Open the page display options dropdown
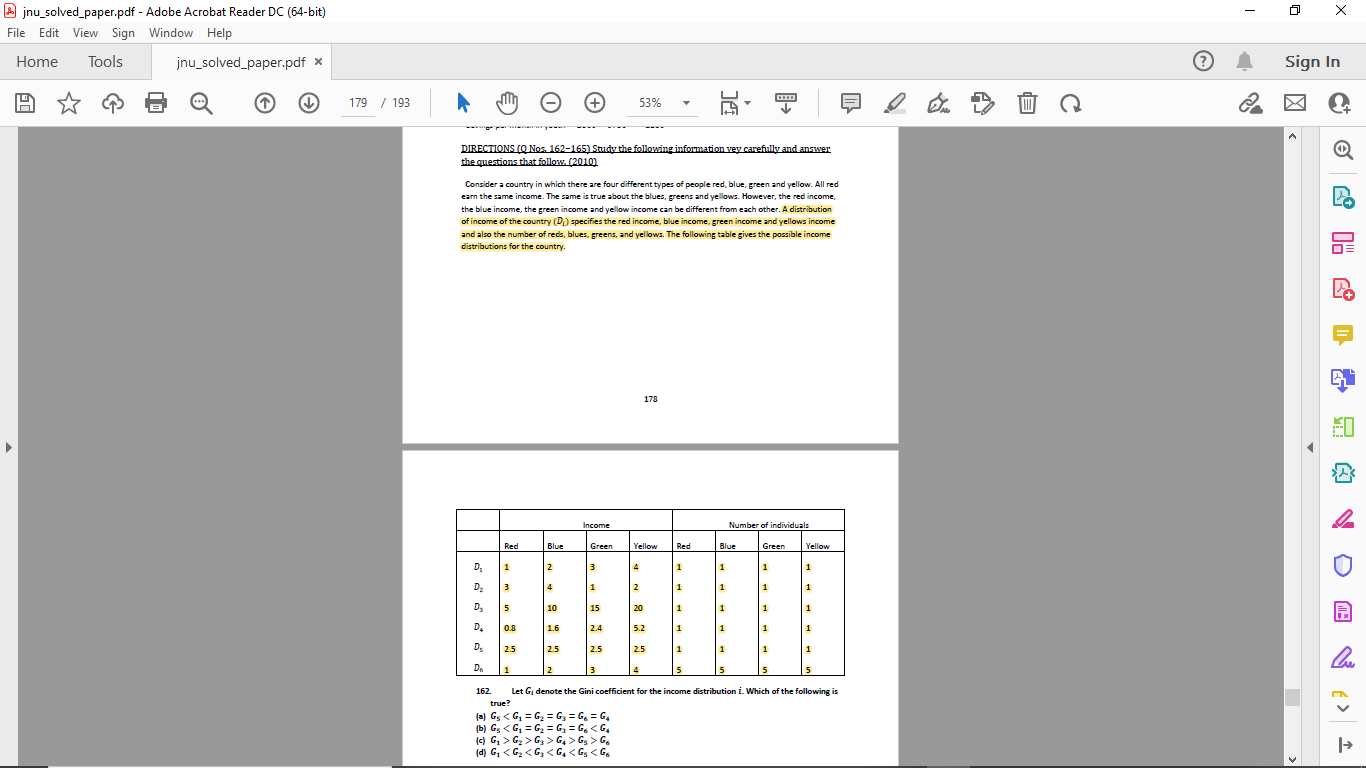Viewport: 1366px width, 768px height. tap(735, 103)
